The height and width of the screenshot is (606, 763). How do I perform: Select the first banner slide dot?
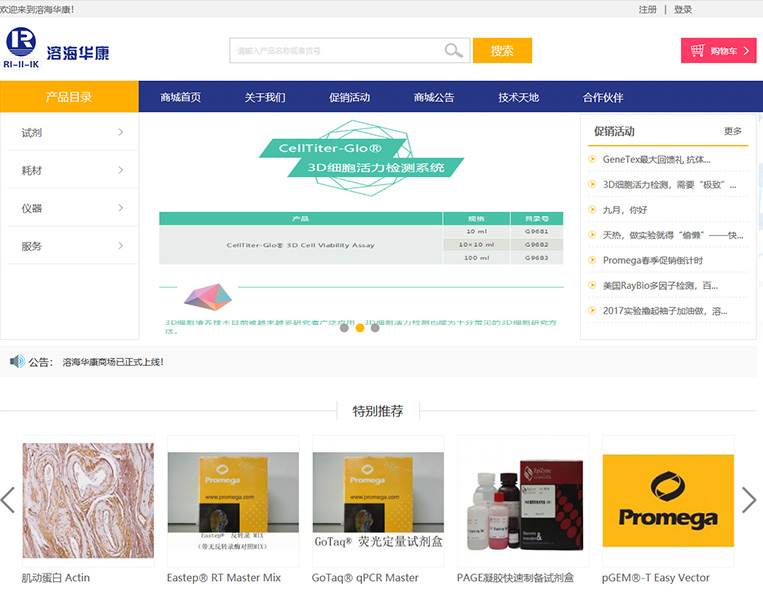pyautogui.click(x=345, y=327)
